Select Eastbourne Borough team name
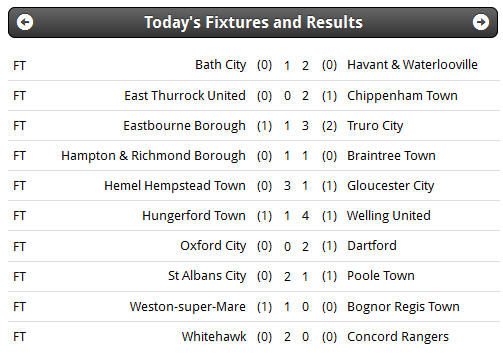This screenshot has height=360, width=503. 184,126
